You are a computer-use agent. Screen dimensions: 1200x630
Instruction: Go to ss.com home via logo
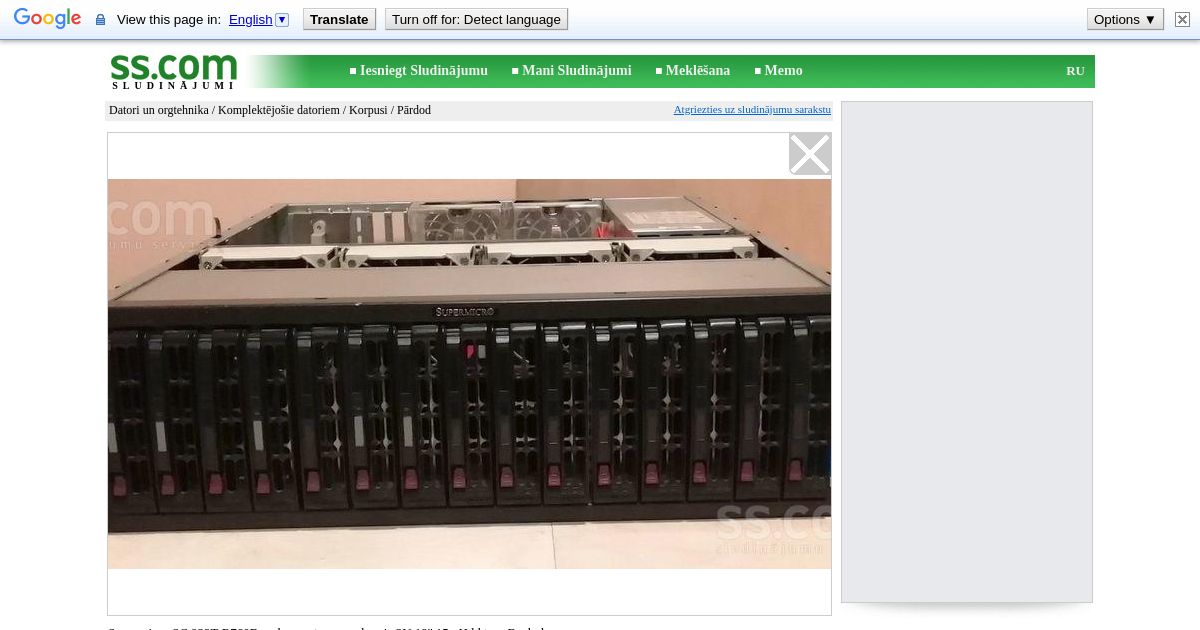point(174,71)
